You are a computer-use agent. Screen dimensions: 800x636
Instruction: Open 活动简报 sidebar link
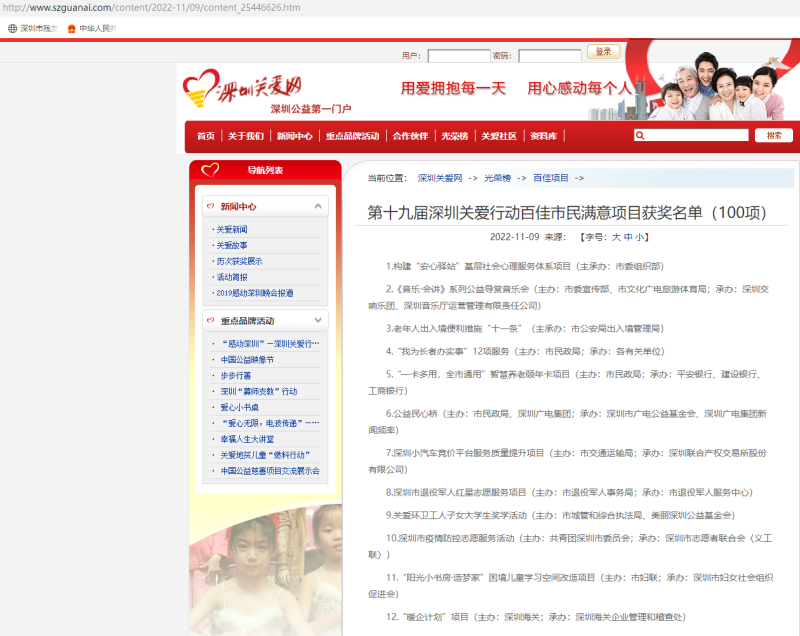coord(232,277)
